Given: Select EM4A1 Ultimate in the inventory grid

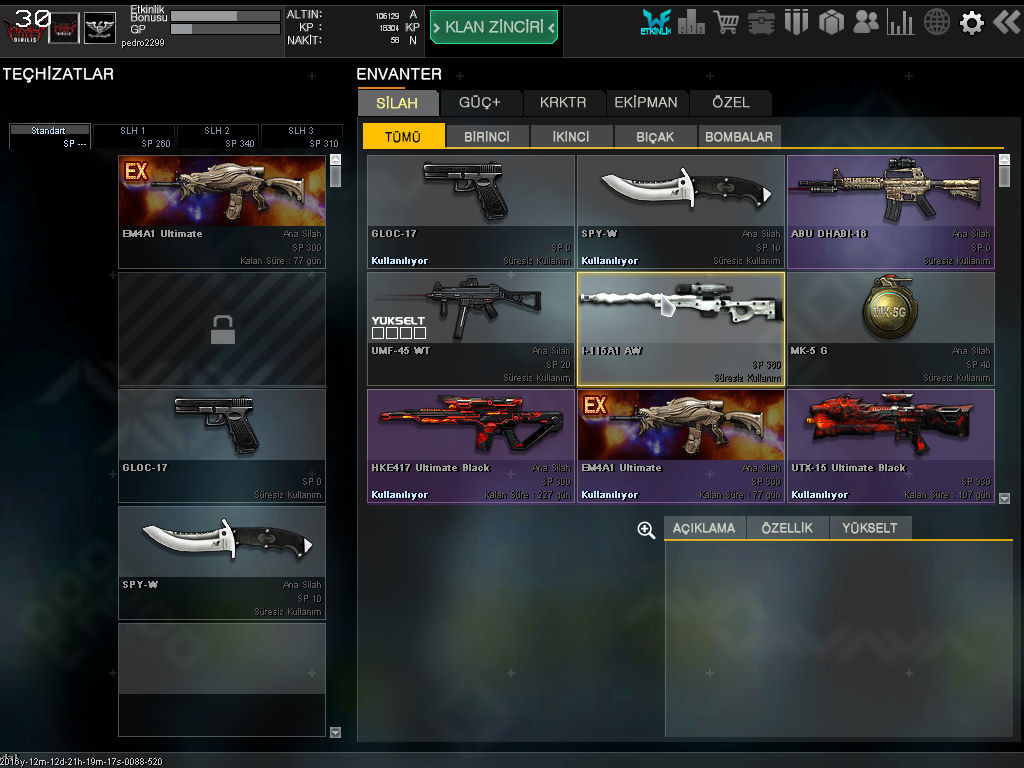Looking at the screenshot, I should click(x=680, y=446).
